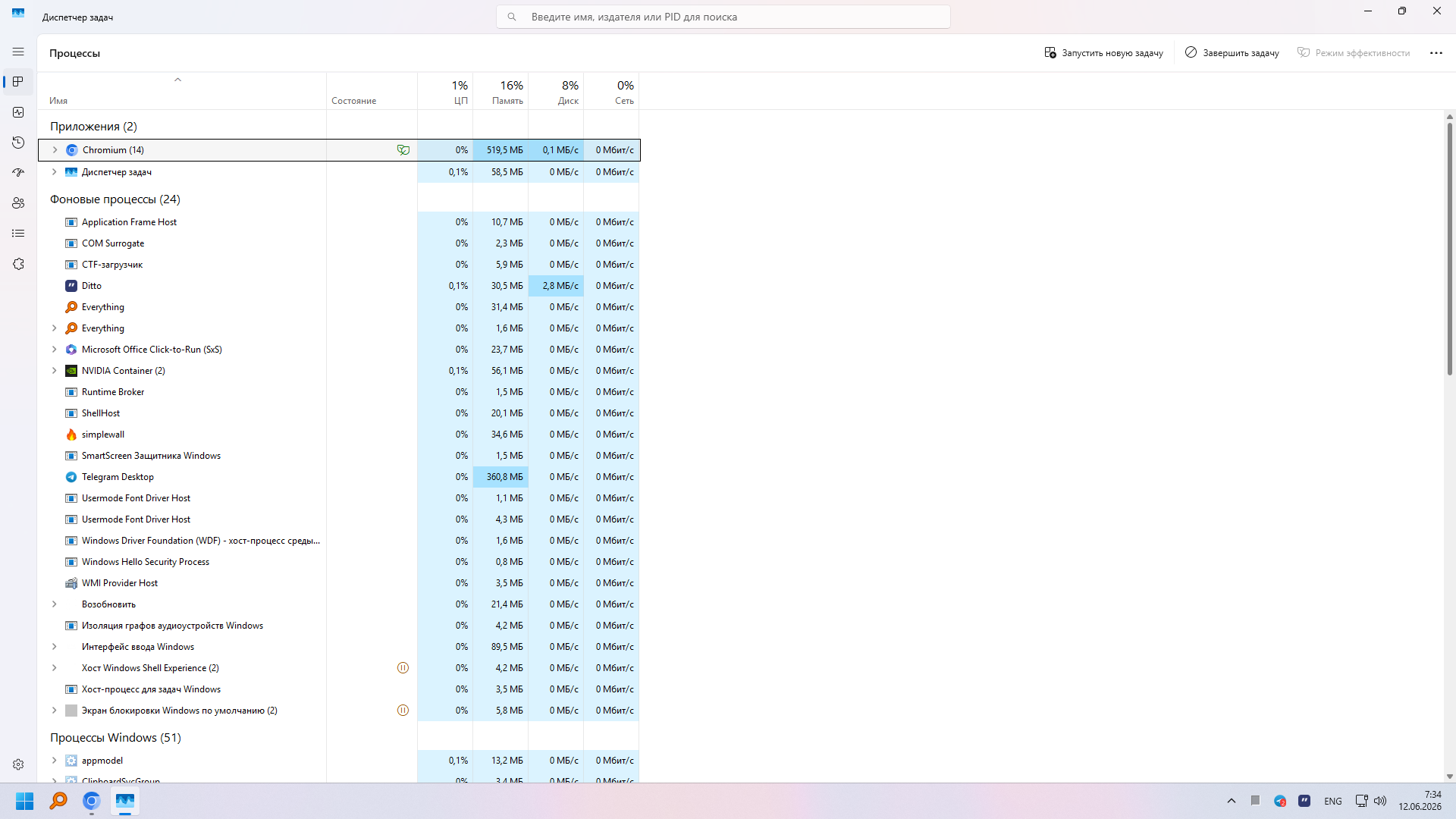Click Task Manager taskbar icon

125,801
